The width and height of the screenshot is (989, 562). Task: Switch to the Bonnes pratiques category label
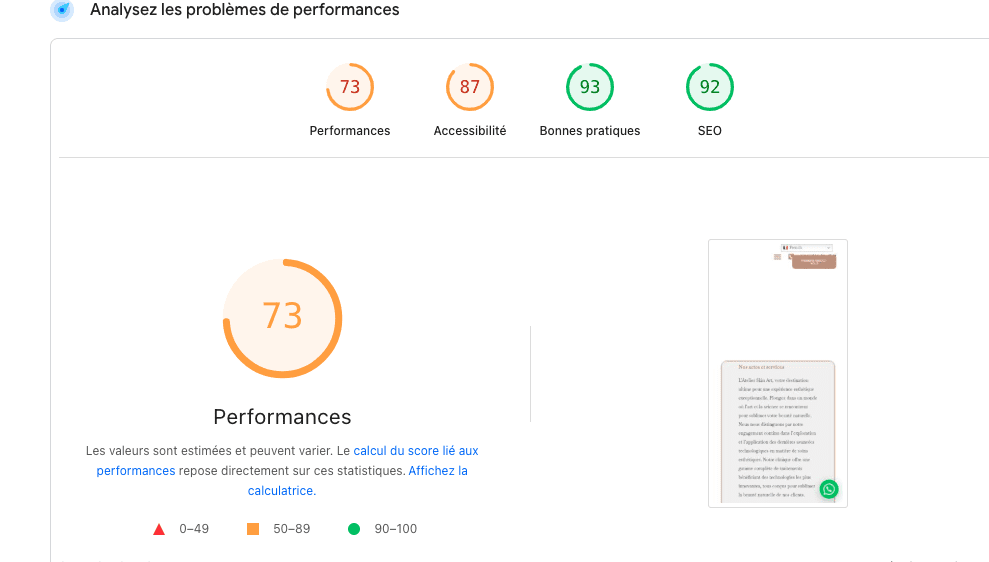[590, 131]
